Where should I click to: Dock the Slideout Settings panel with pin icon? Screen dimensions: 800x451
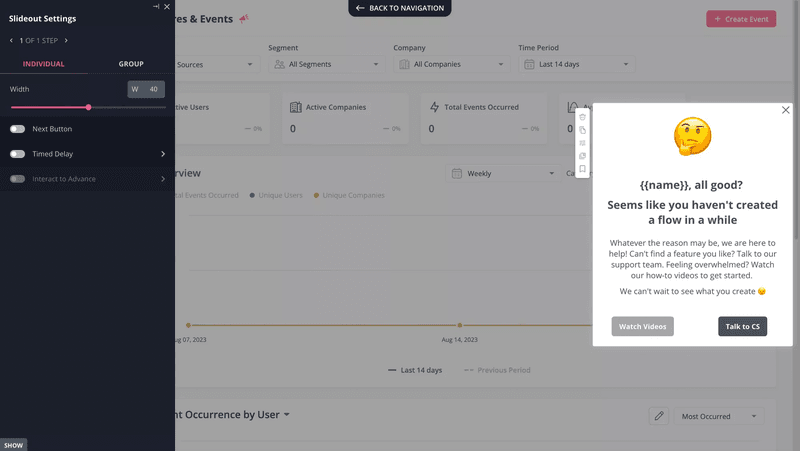click(x=156, y=7)
